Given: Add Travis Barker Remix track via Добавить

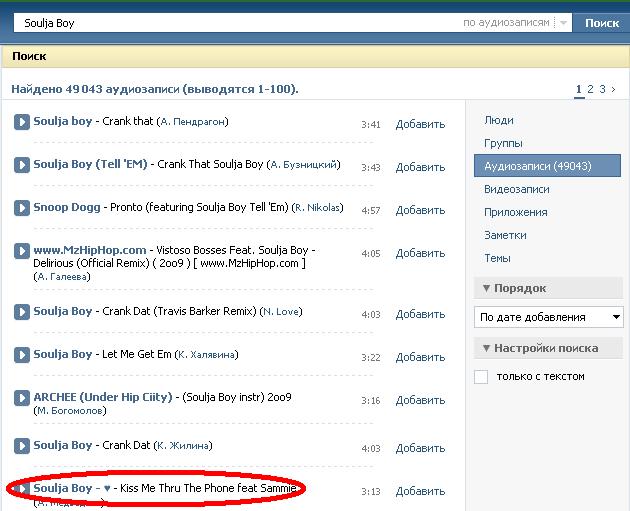Looking at the screenshot, I should [x=420, y=315].
